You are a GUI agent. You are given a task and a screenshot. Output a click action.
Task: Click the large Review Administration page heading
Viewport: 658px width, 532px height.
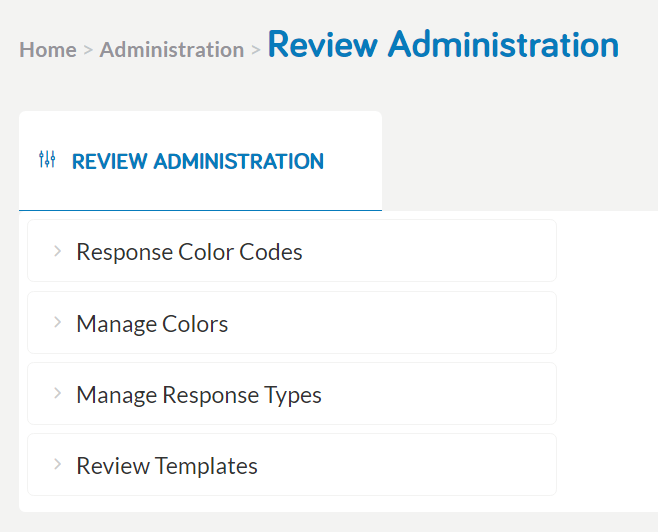tap(443, 44)
